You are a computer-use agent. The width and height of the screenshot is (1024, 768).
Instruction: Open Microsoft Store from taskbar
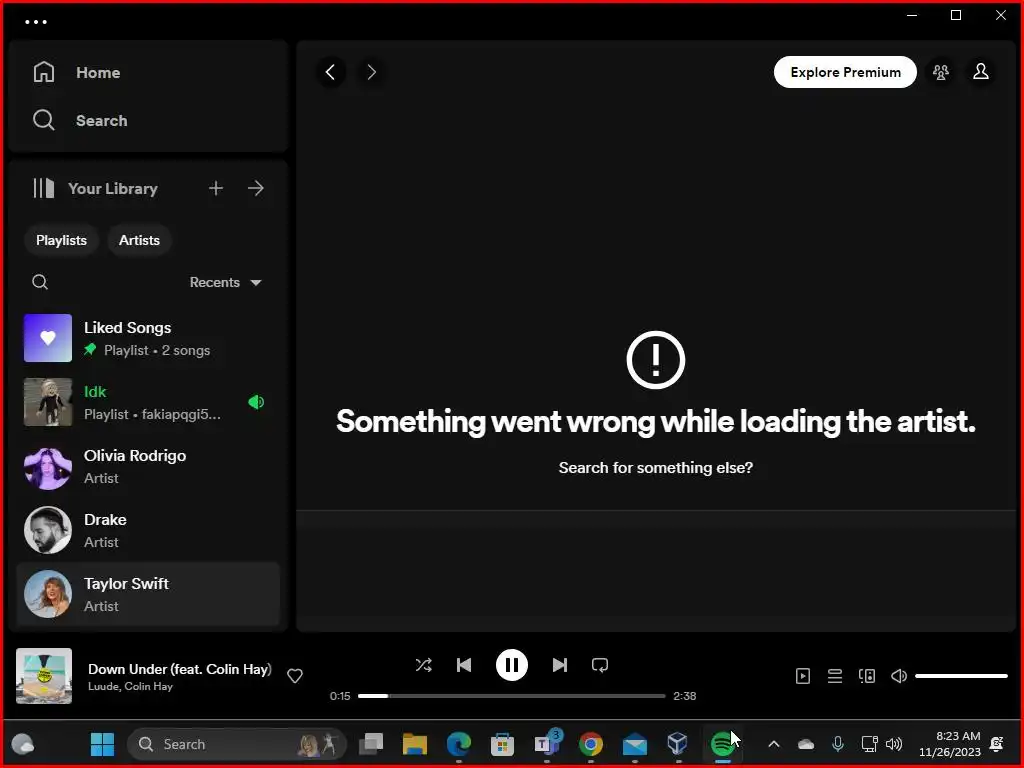502,744
